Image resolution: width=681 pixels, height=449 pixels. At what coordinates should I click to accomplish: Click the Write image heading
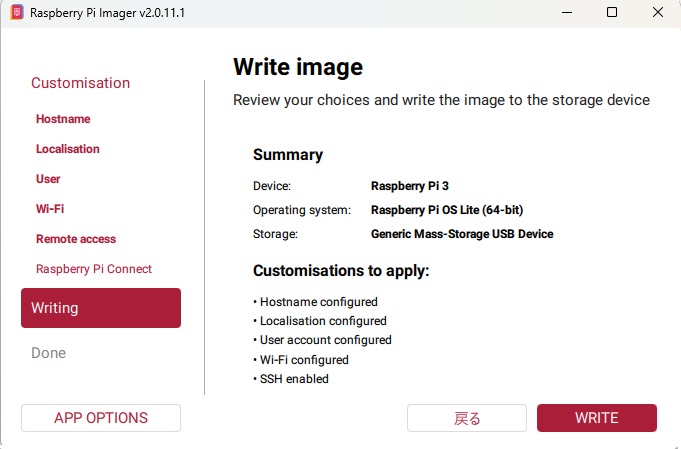point(298,67)
